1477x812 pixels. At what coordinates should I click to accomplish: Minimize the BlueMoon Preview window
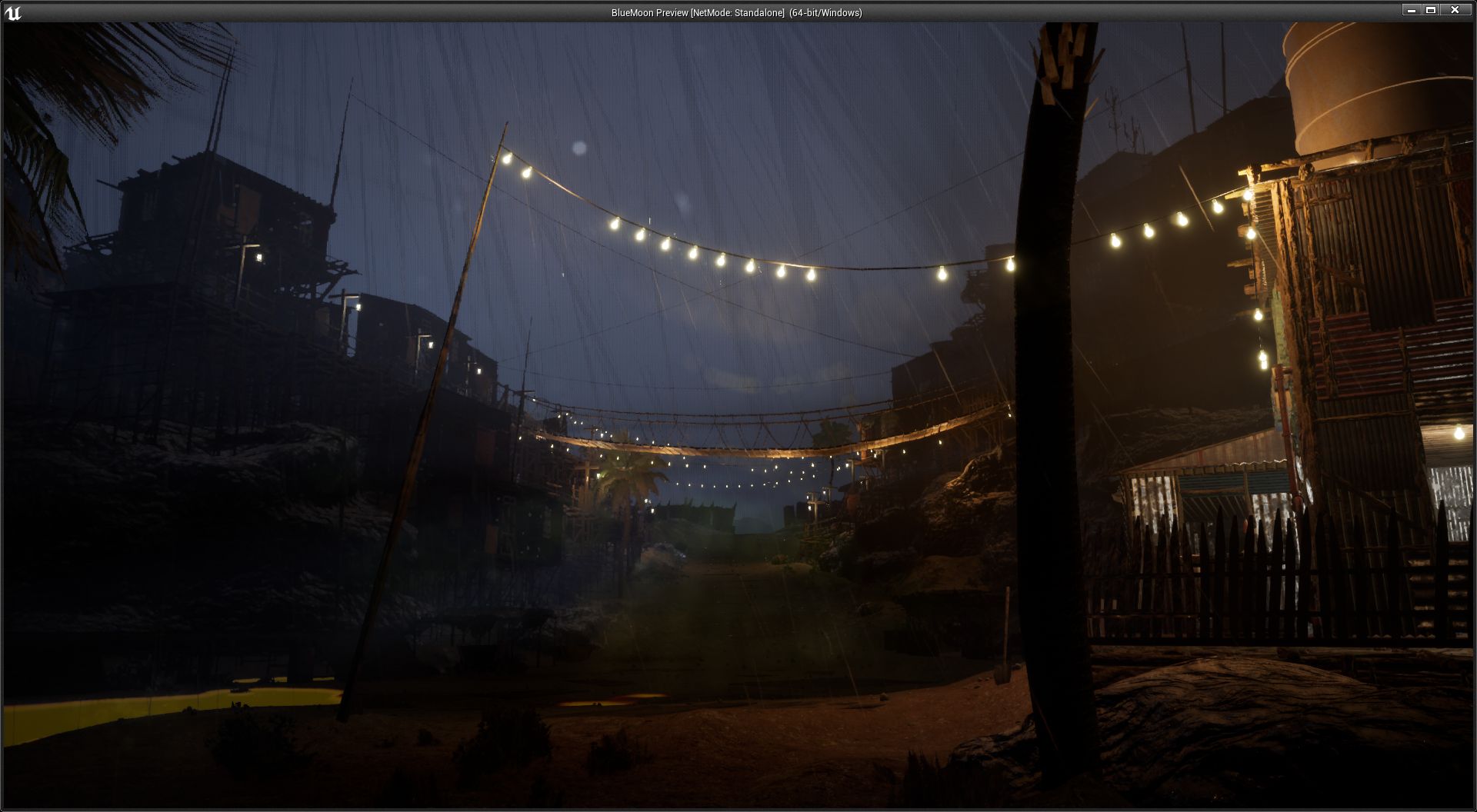click(1411, 10)
